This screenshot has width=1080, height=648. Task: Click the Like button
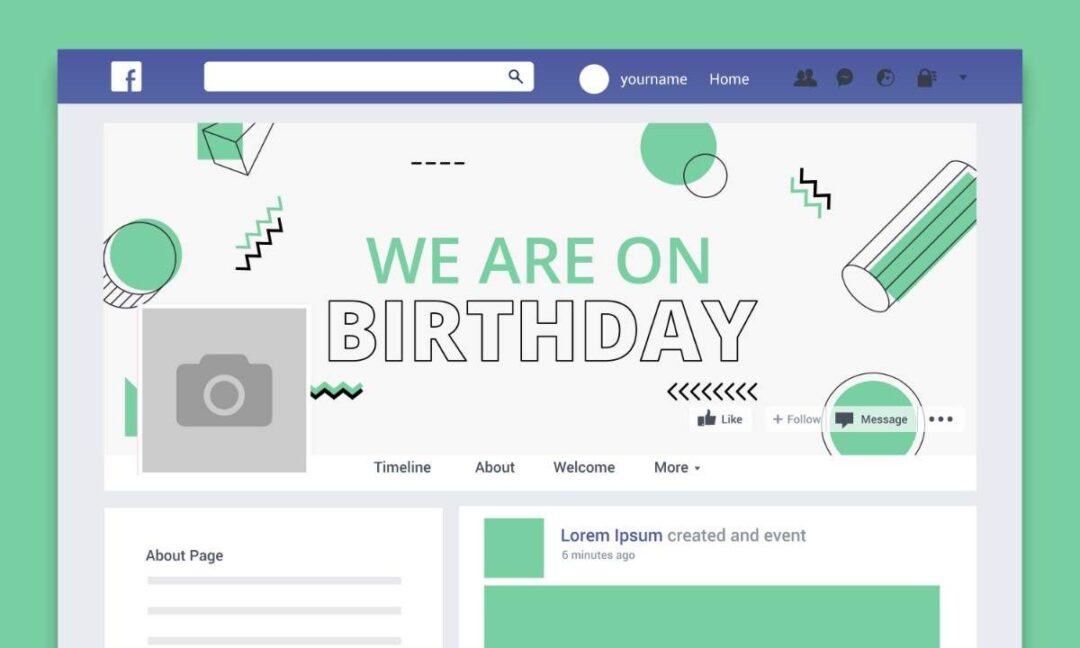coord(720,419)
